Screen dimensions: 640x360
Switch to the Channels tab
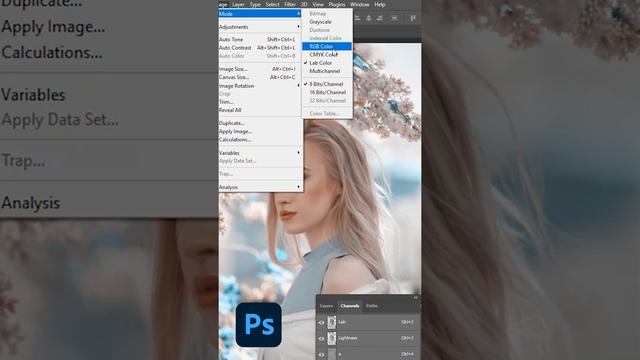(x=350, y=306)
